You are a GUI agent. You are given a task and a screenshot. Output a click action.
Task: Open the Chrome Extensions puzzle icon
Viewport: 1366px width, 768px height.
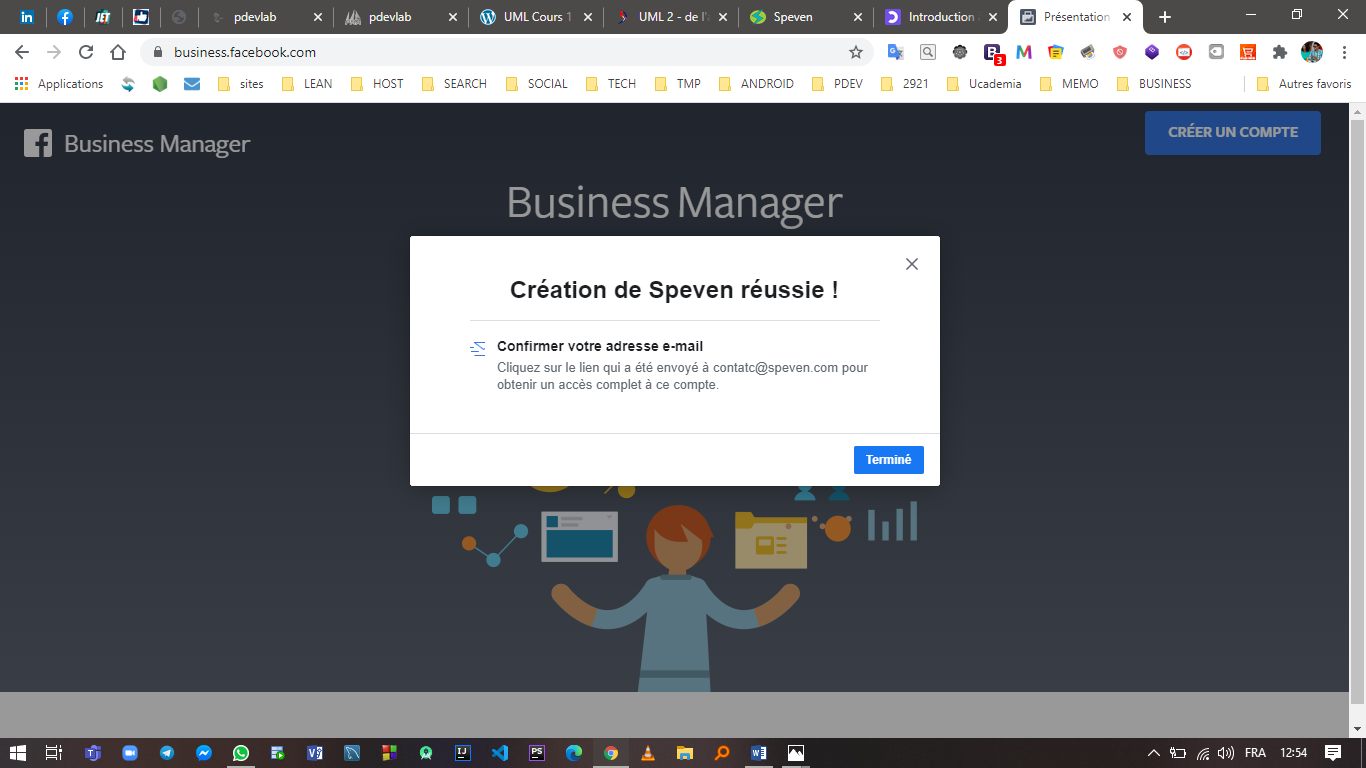pyautogui.click(x=1279, y=52)
